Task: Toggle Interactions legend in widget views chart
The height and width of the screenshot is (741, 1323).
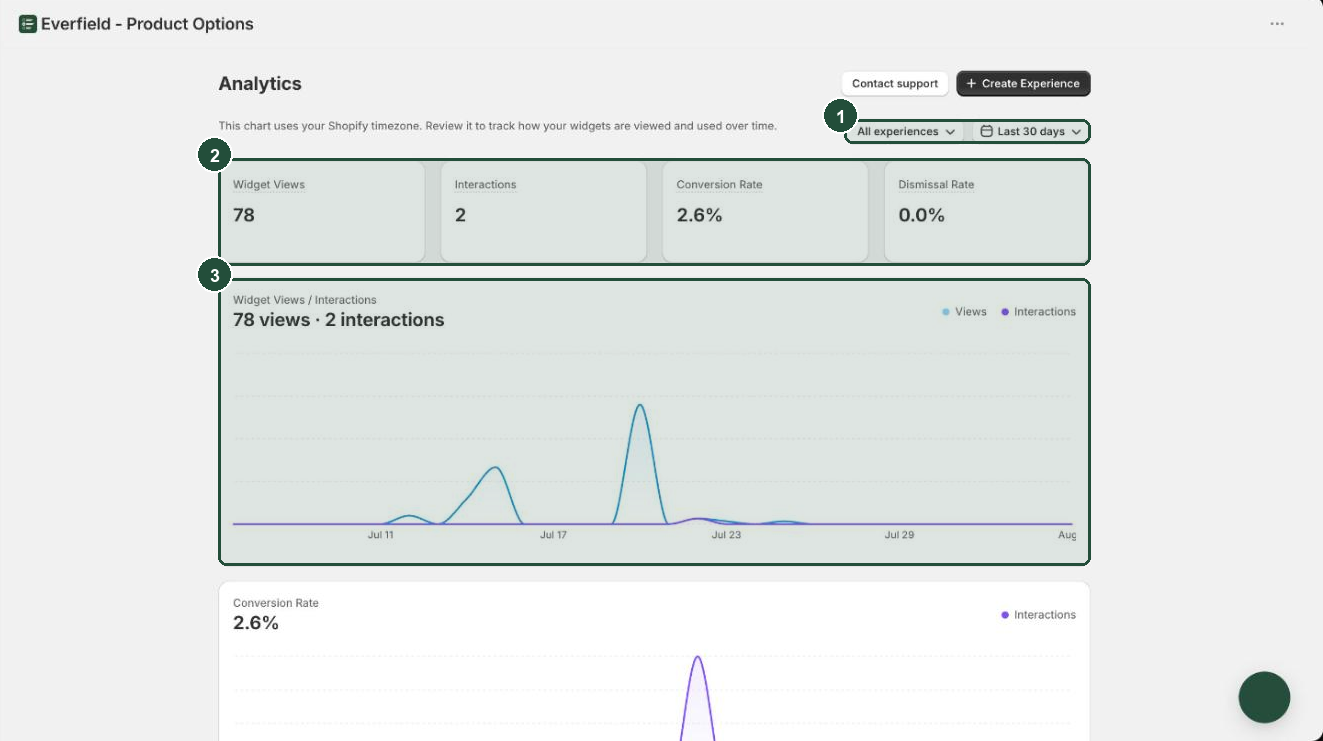Action: click(1038, 312)
